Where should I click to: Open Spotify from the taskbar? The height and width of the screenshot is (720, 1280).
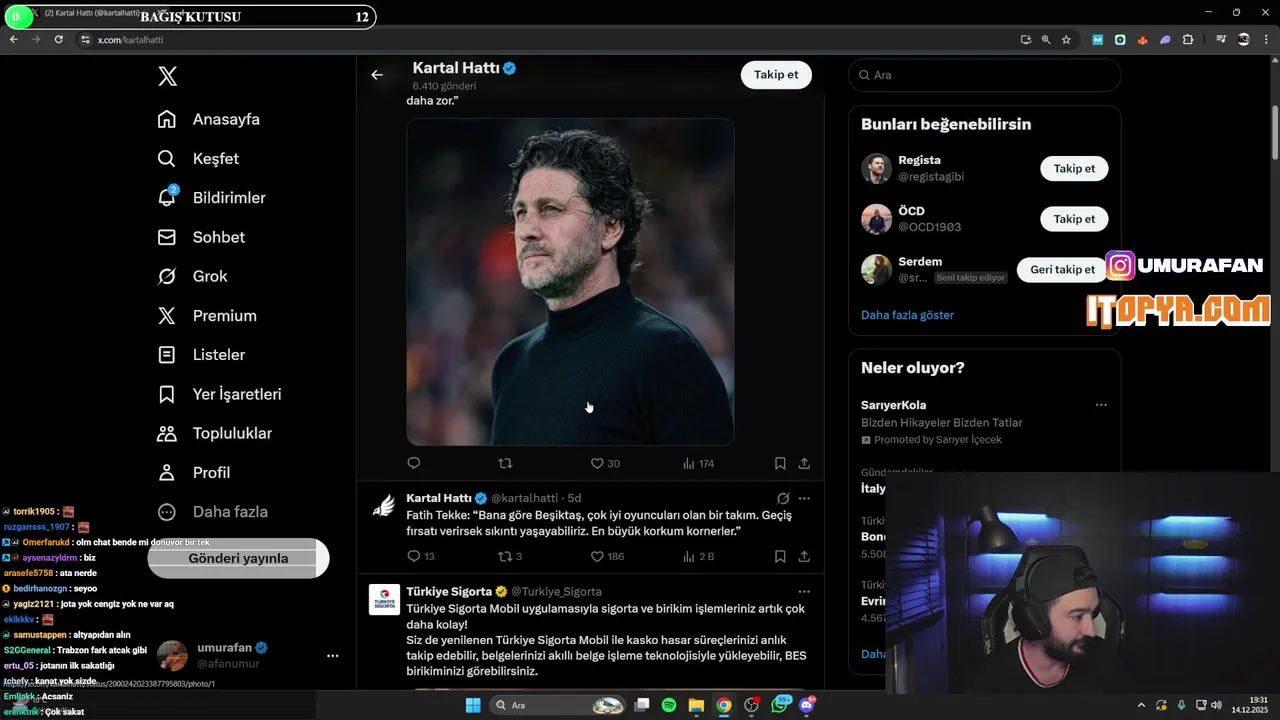coord(669,705)
